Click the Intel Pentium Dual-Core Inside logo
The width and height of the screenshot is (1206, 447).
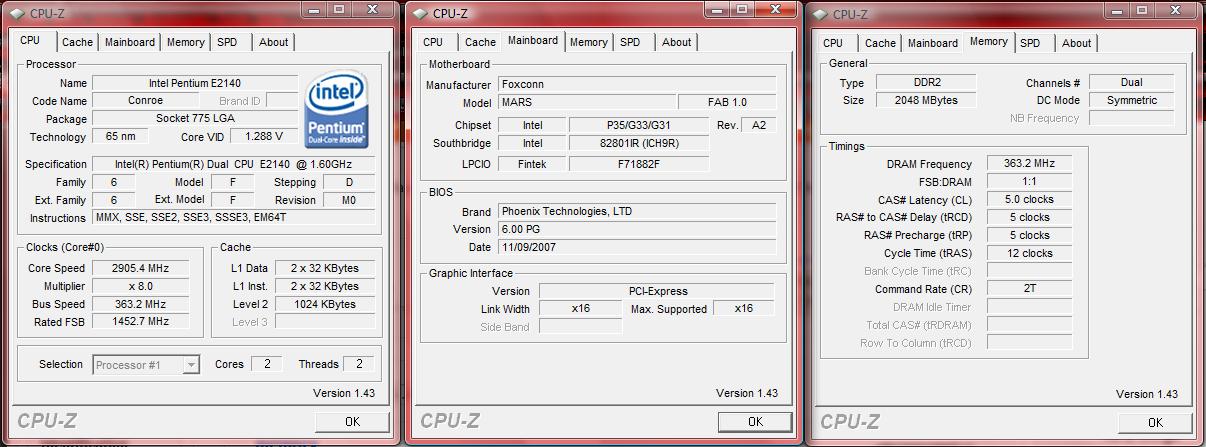pyautogui.click(x=338, y=109)
